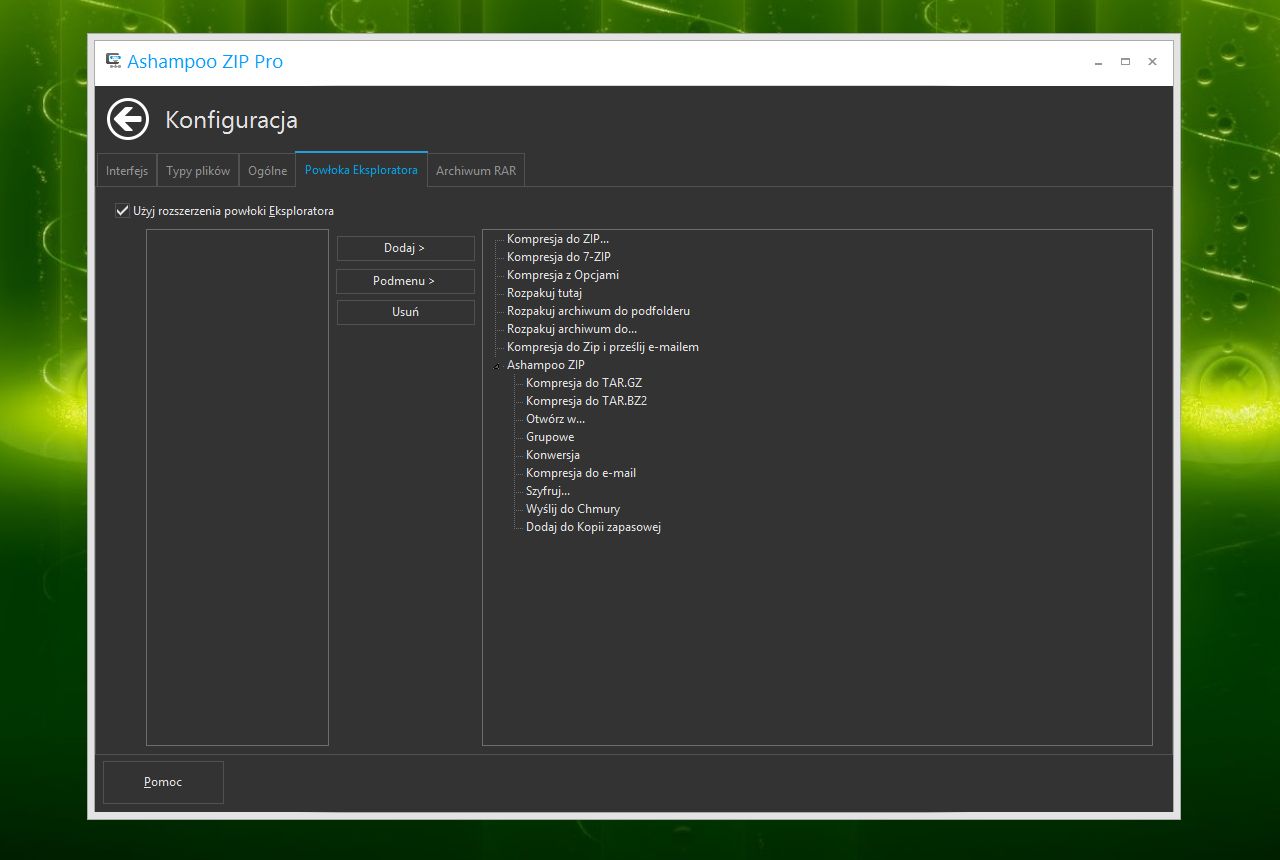1280x860 pixels.
Task: Click the Podmenu > button
Action: click(x=405, y=281)
